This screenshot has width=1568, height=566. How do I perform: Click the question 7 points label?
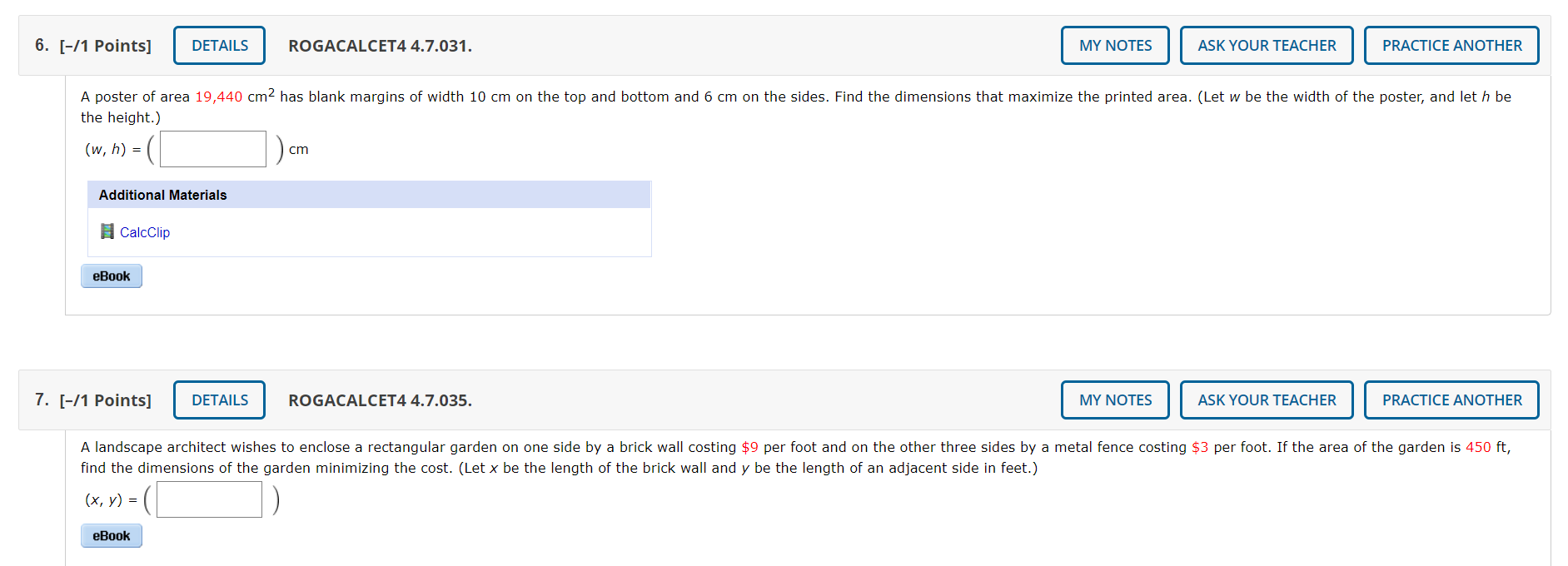pyautogui.click(x=107, y=400)
